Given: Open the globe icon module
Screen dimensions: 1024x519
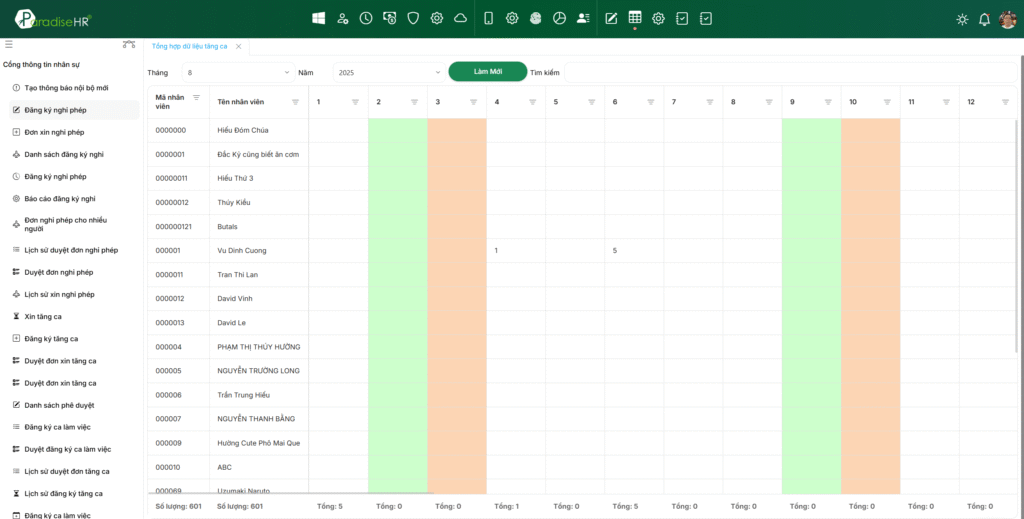Looking at the screenshot, I should (536, 18).
